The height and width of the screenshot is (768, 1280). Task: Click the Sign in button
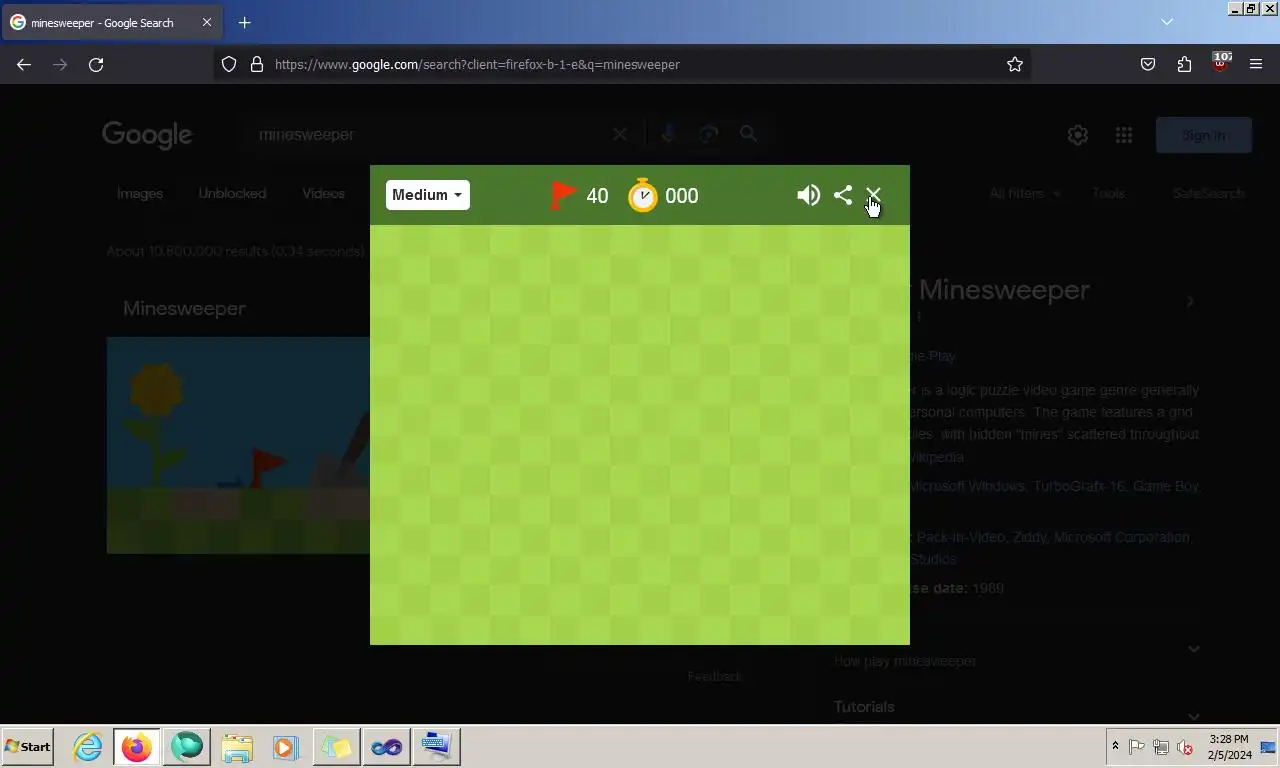[x=1203, y=135]
